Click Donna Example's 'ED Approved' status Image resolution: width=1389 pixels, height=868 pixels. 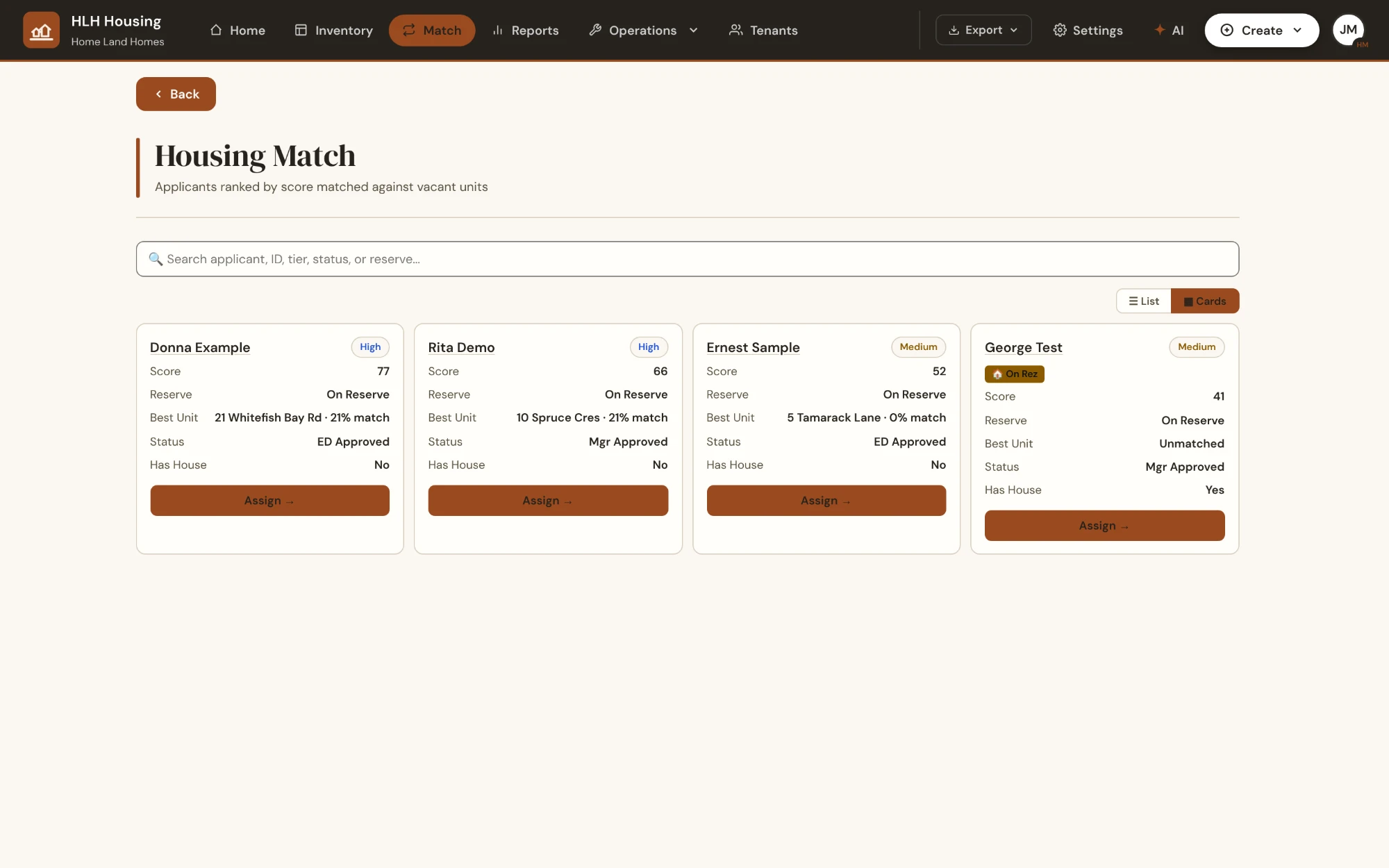point(353,442)
